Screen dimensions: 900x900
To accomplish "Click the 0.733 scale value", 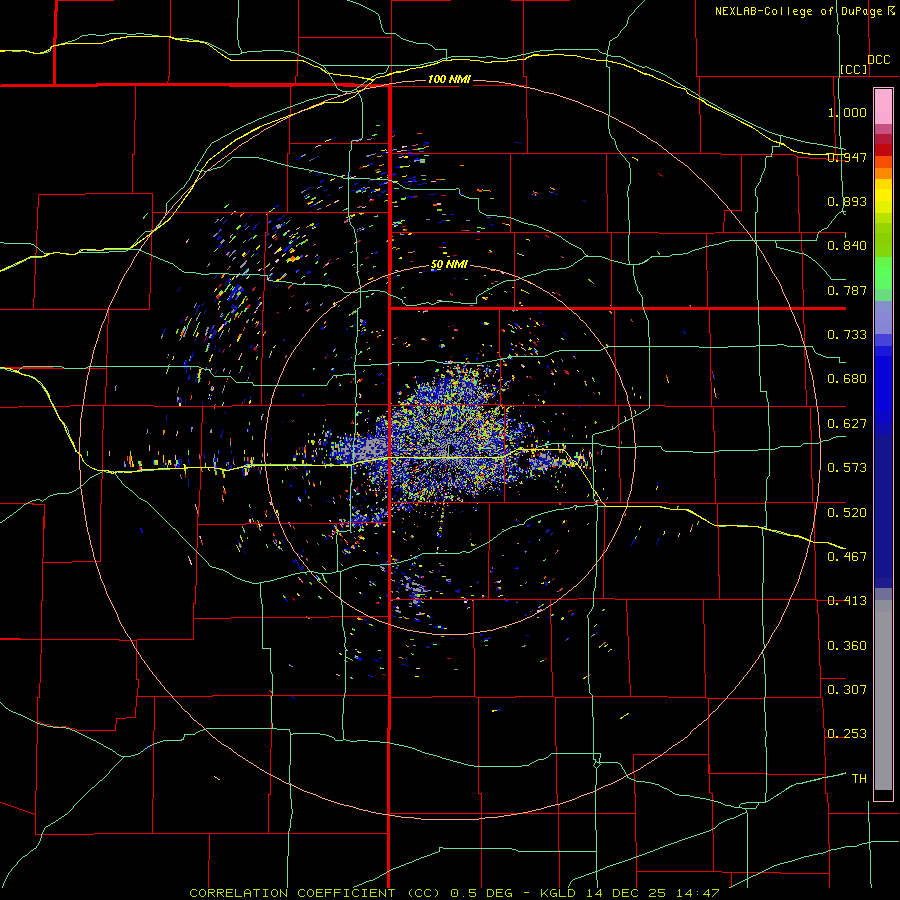I will (847, 335).
